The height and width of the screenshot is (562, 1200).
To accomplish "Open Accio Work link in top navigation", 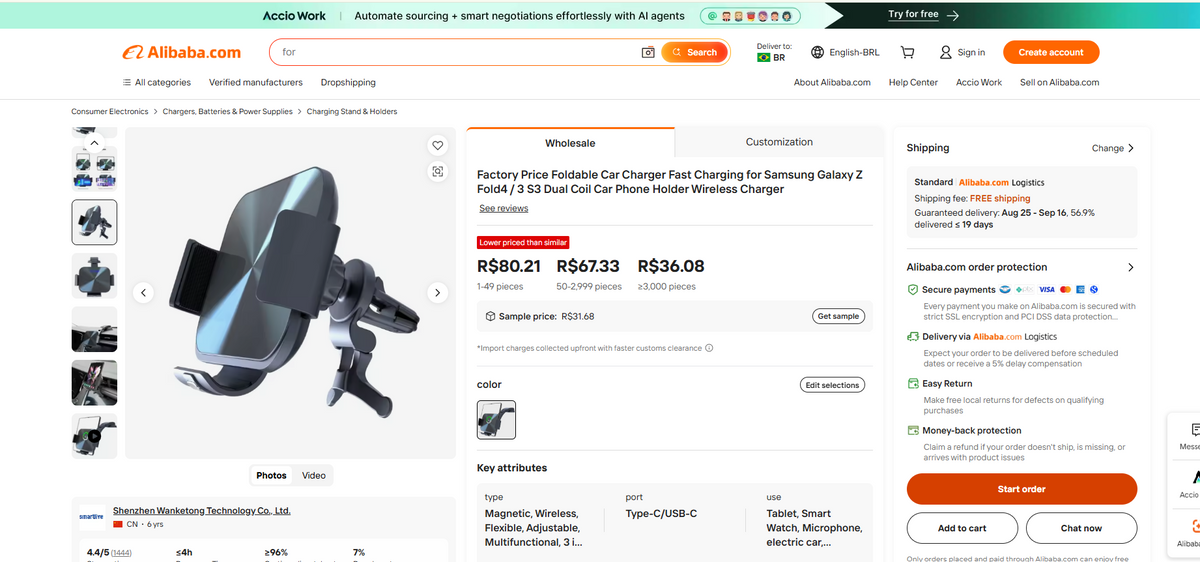I will (978, 82).
